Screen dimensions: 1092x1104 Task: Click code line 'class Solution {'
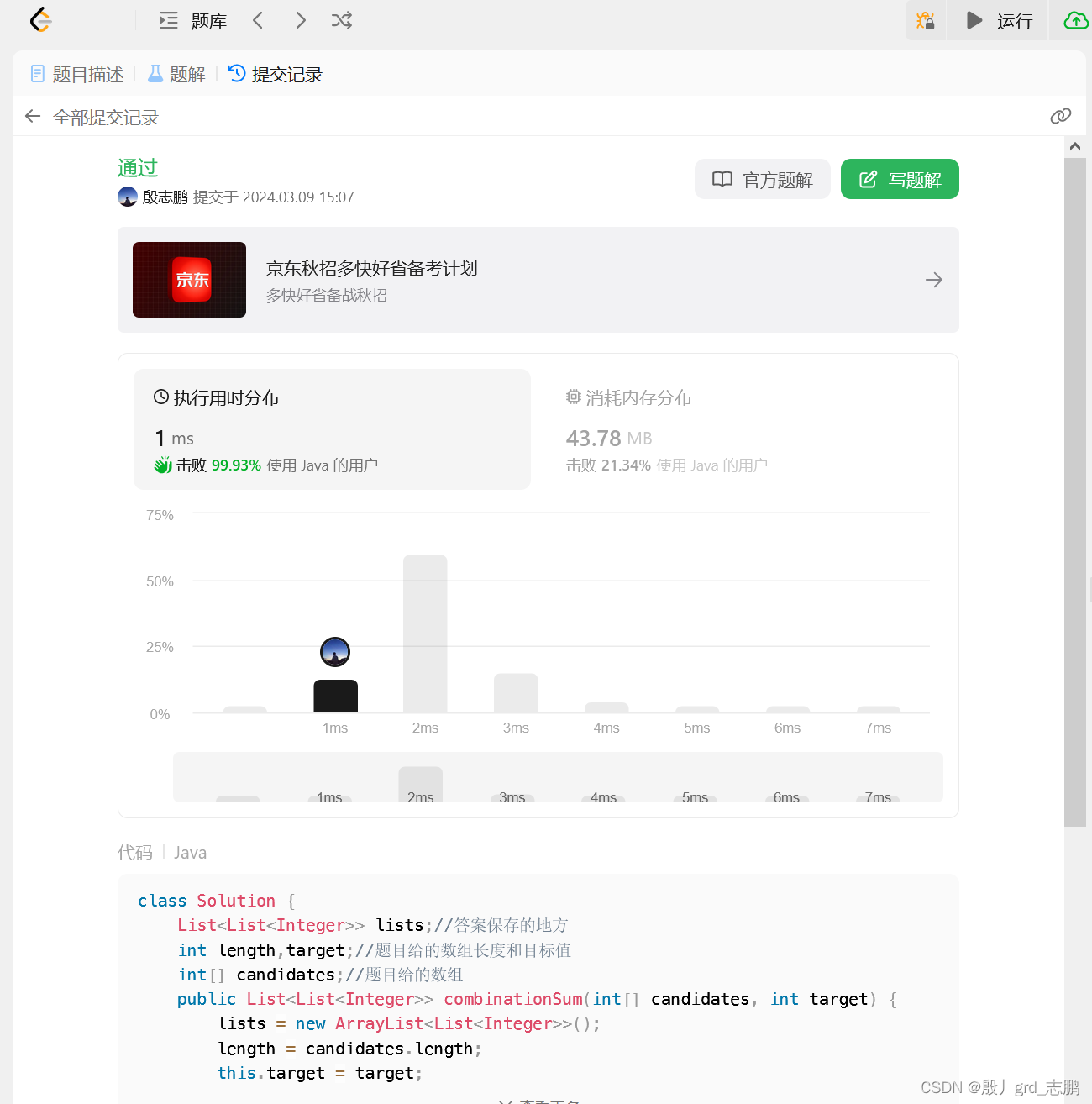point(217,901)
